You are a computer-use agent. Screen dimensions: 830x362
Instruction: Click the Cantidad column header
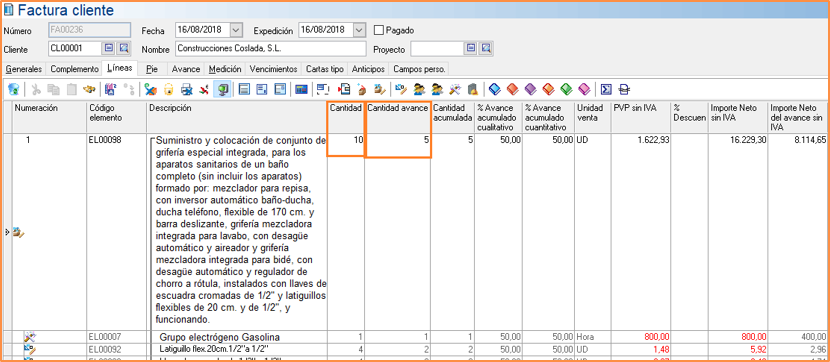tap(346, 116)
